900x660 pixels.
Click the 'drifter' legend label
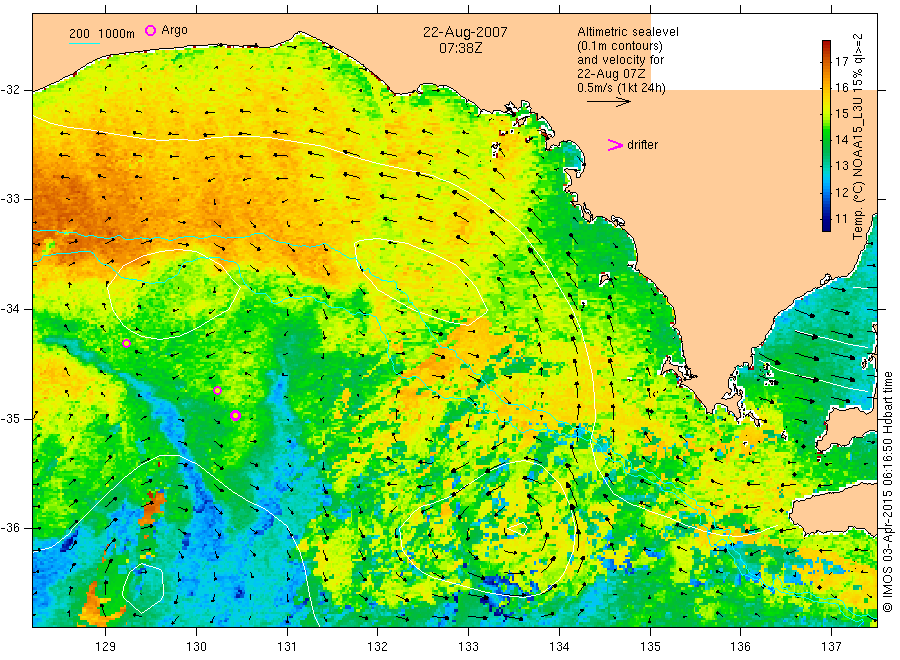(642, 145)
